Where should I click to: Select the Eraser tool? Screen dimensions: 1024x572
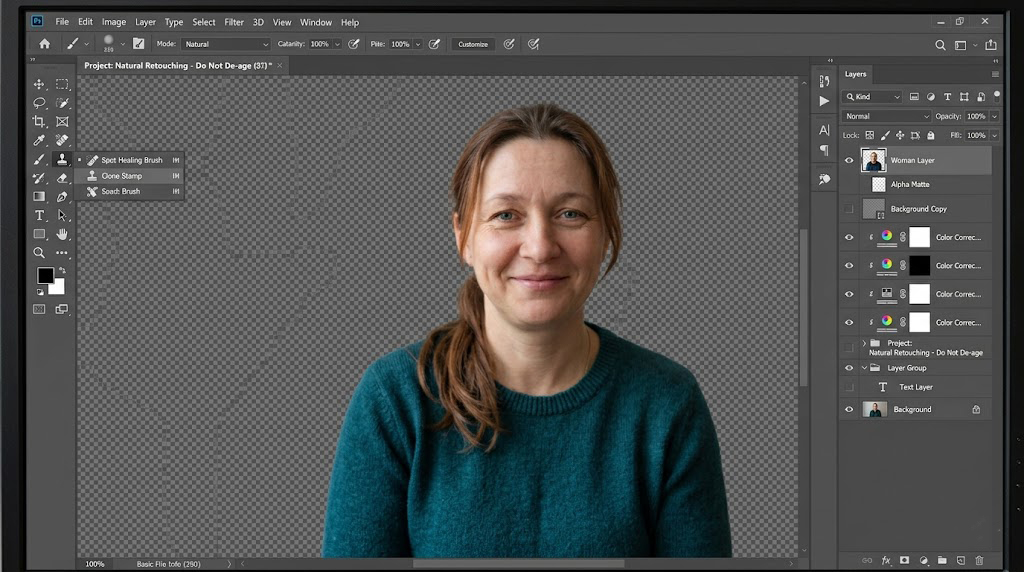62,178
